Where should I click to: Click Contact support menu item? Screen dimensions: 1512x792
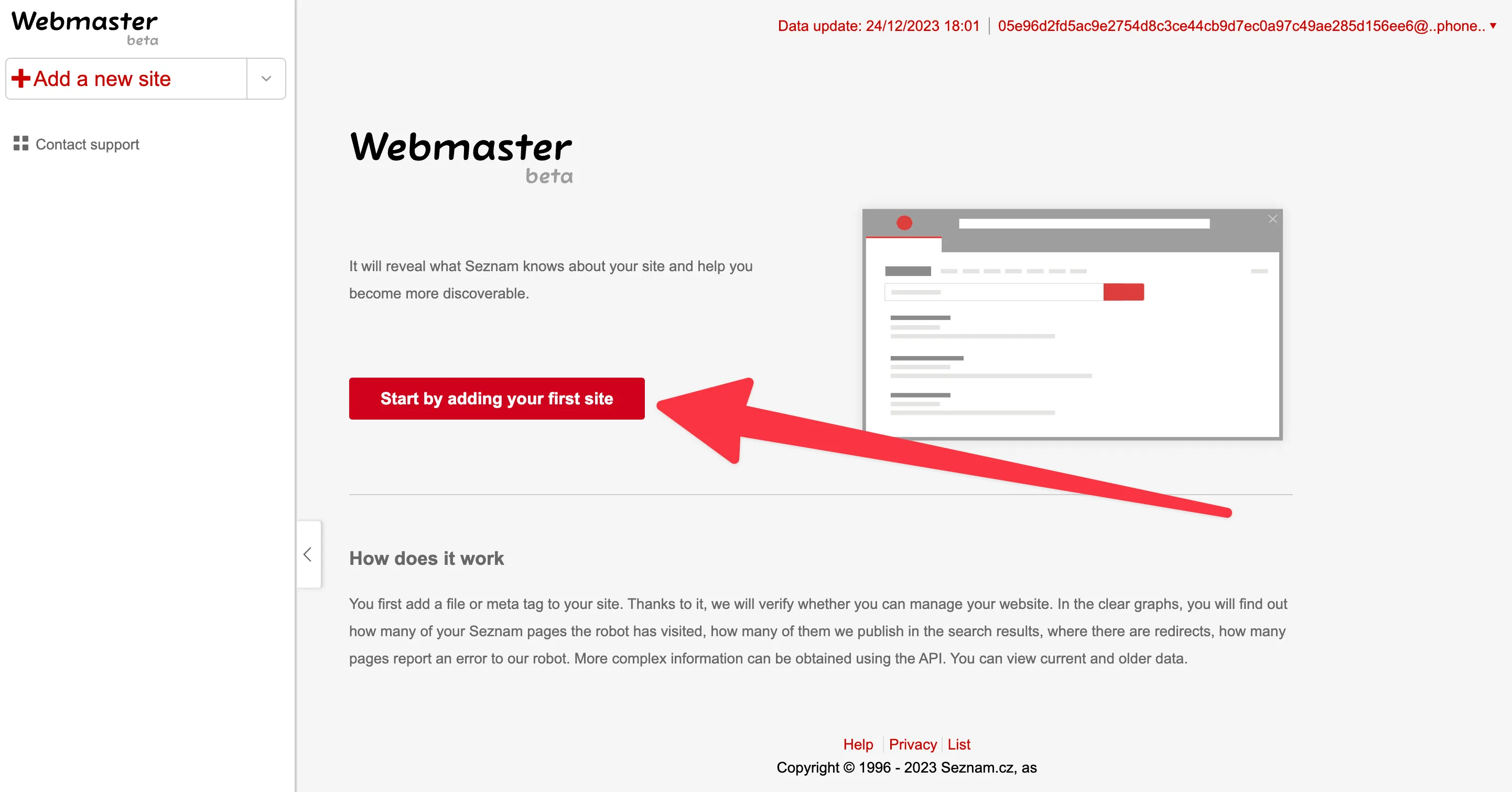(87, 144)
